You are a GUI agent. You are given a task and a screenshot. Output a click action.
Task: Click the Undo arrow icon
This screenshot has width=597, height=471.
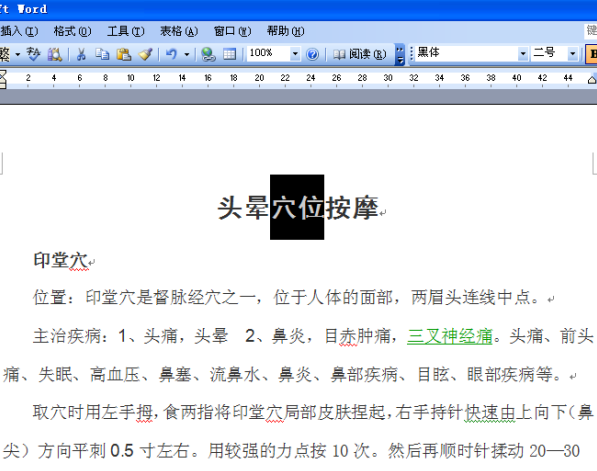click(x=171, y=54)
